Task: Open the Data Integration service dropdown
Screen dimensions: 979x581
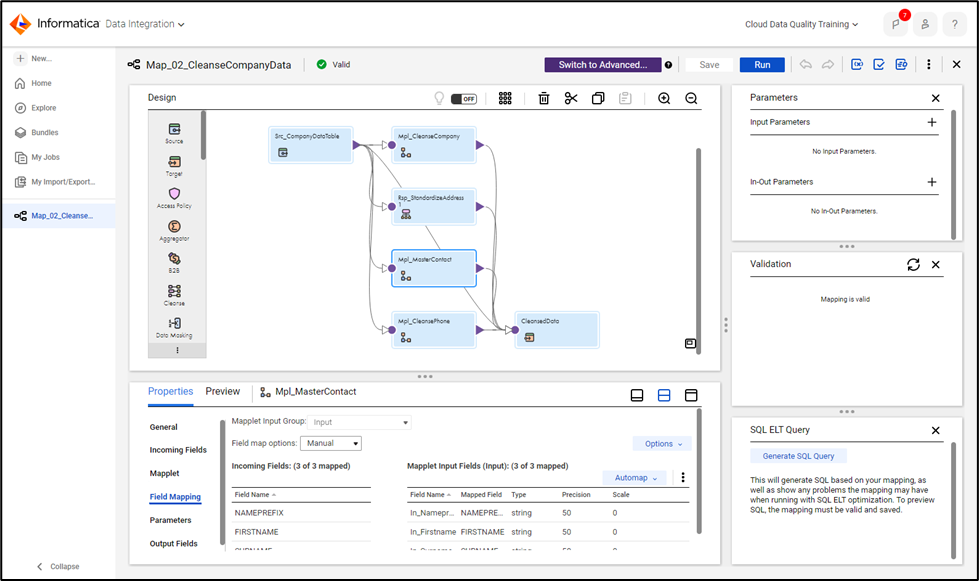Action: point(145,24)
